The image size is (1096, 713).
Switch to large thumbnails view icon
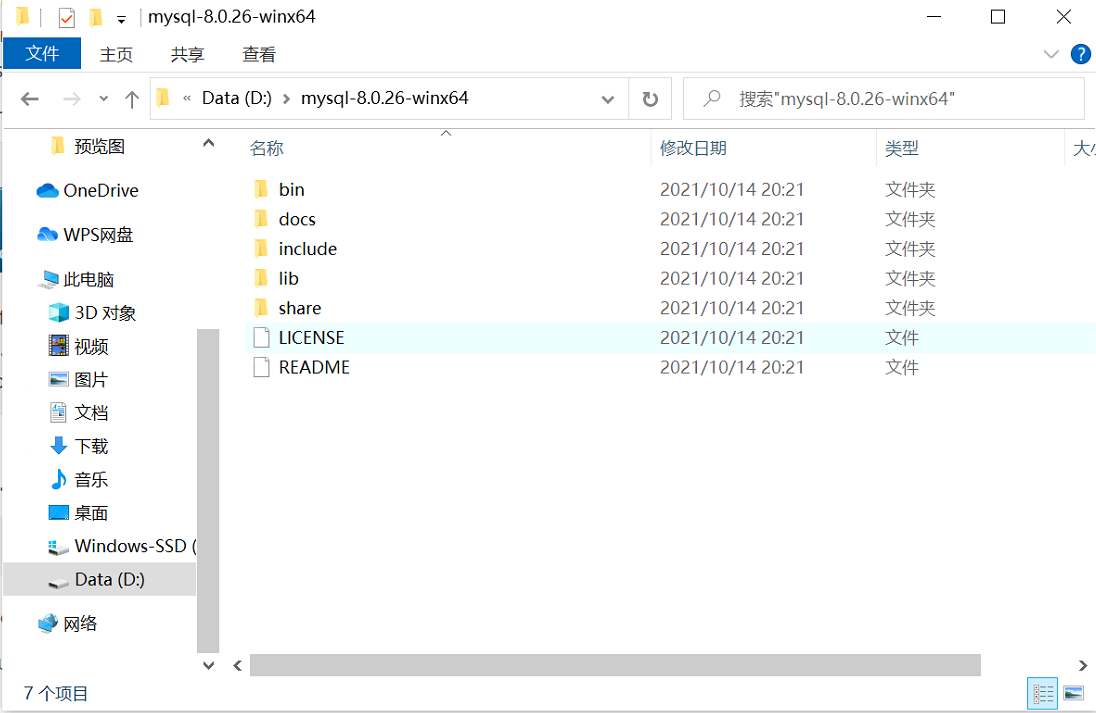click(x=1074, y=693)
